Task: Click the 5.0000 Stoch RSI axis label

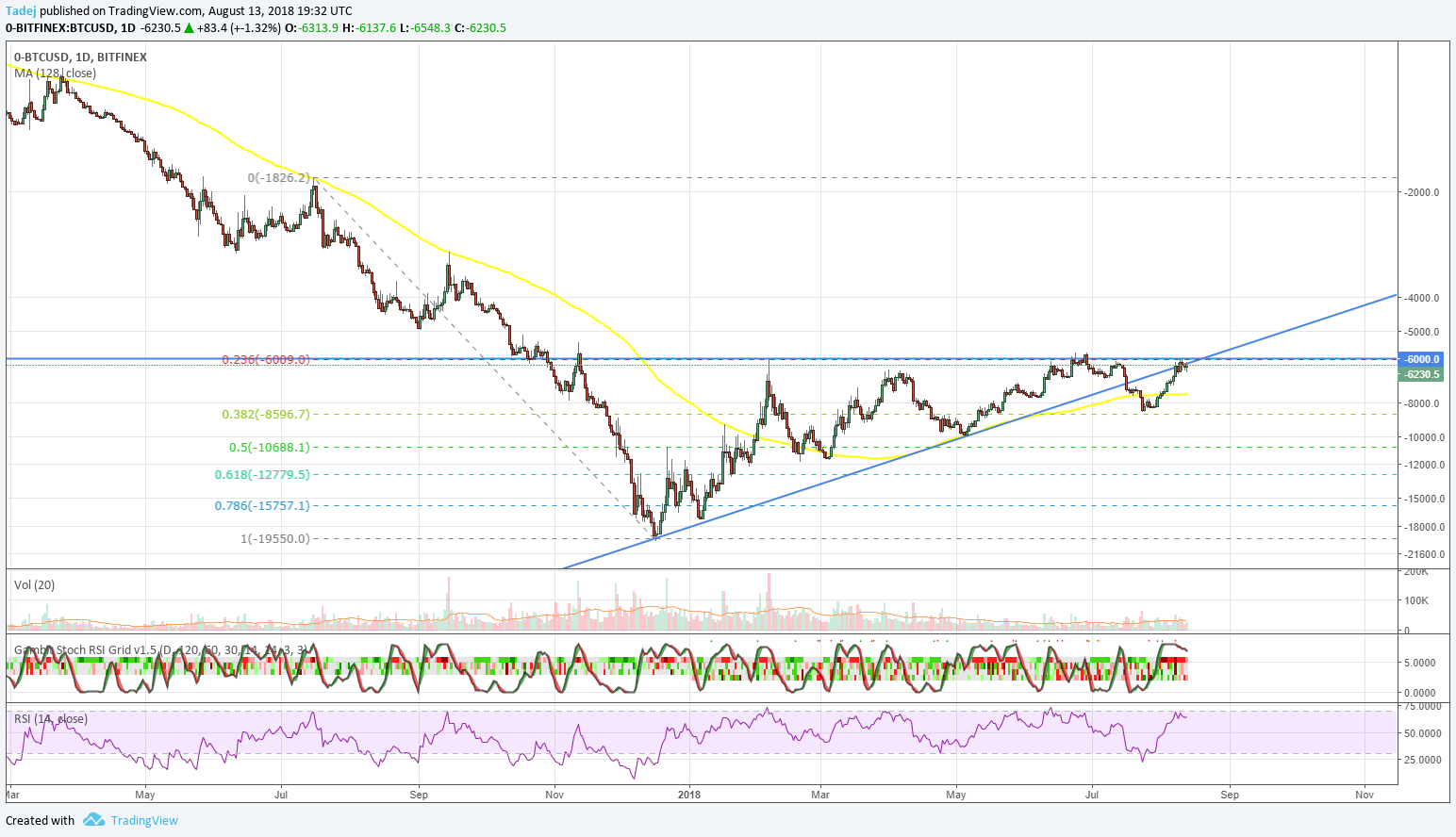Action: pos(1419,663)
